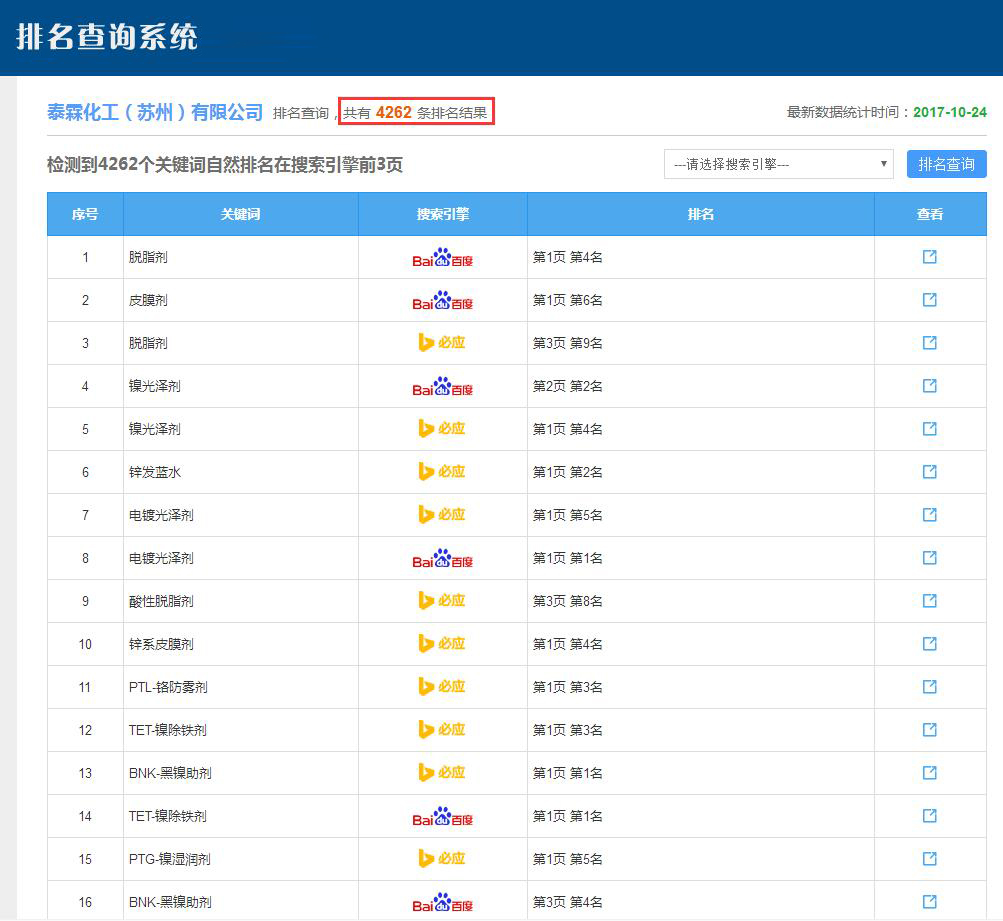Click view icon for row 11 PTL-铬防雾剂
The height and width of the screenshot is (921, 1003).
(x=929, y=687)
